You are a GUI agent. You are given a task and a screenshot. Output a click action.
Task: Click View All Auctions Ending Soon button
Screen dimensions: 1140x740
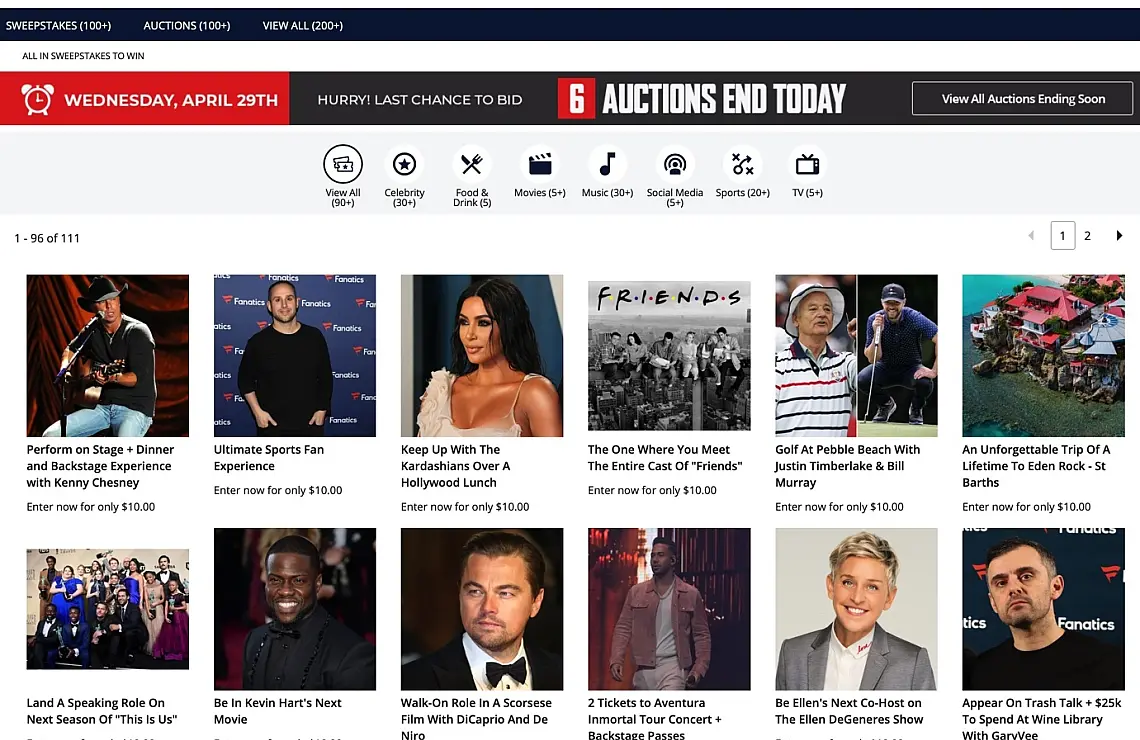click(x=1022, y=99)
